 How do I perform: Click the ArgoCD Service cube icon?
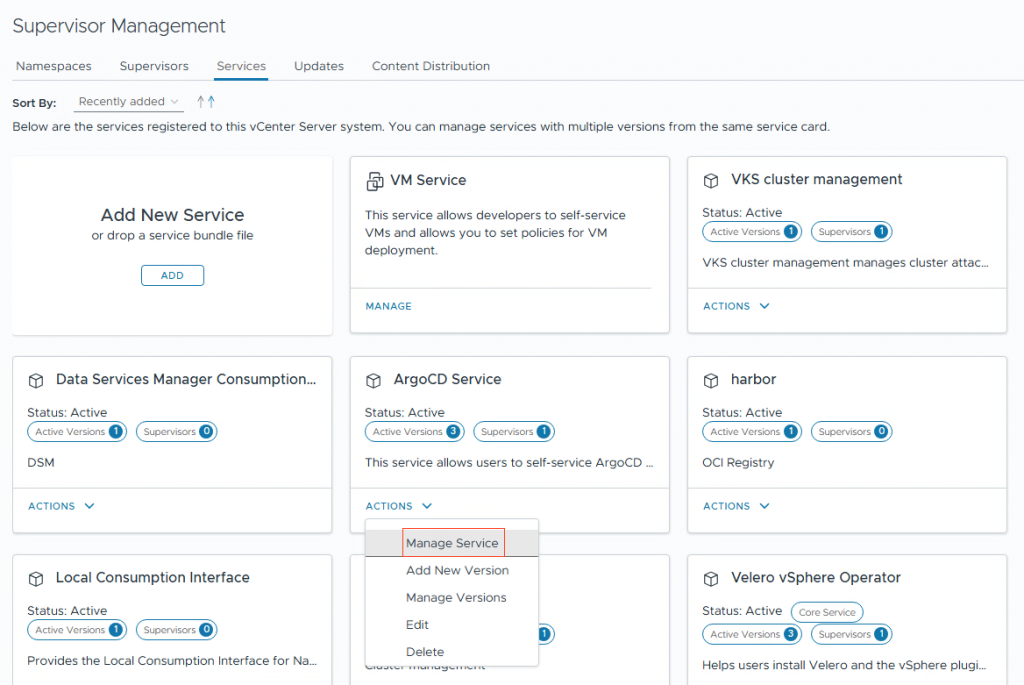click(x=374, y=381)
